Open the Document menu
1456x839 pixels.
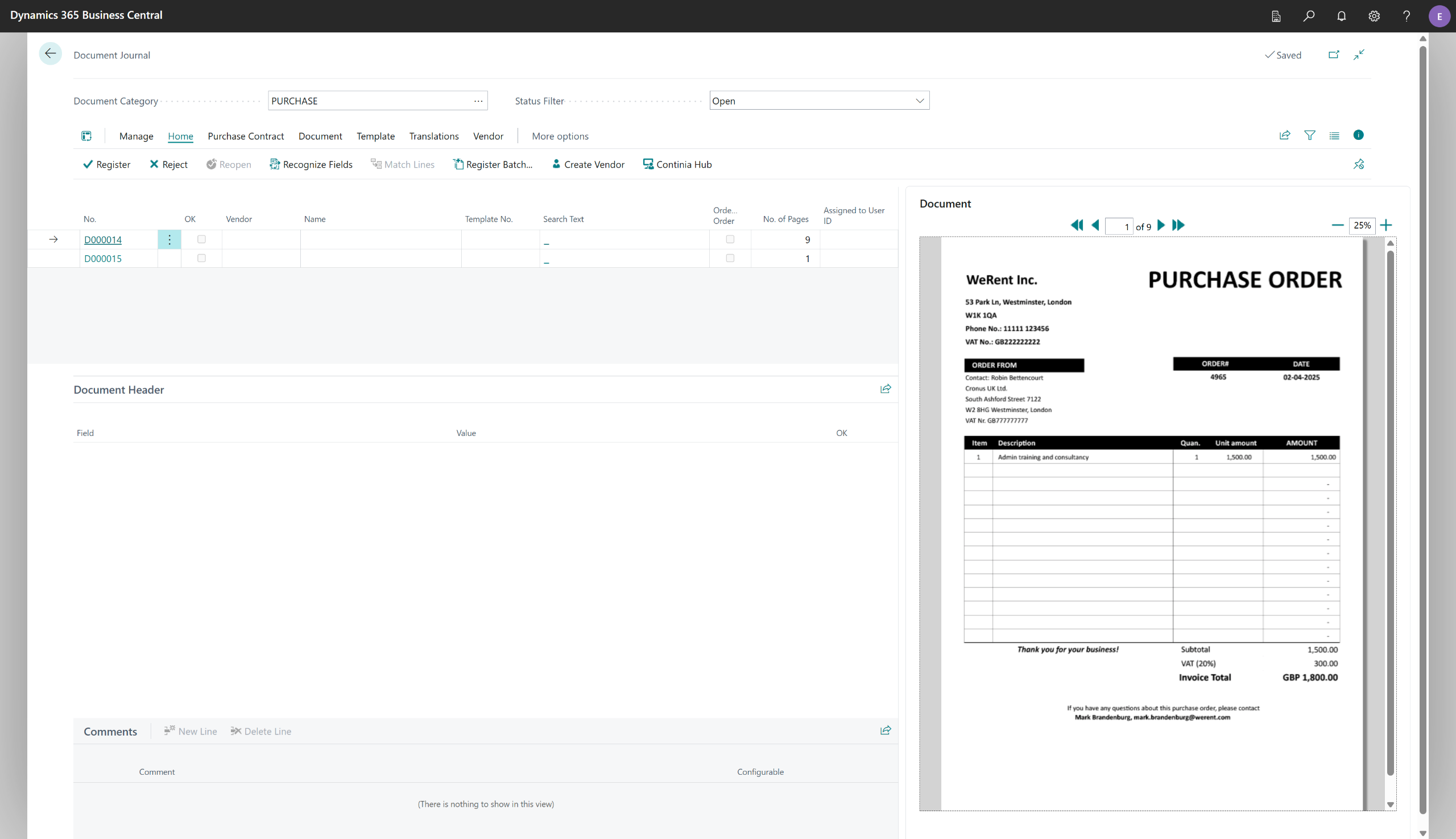(x=320, y=136)
